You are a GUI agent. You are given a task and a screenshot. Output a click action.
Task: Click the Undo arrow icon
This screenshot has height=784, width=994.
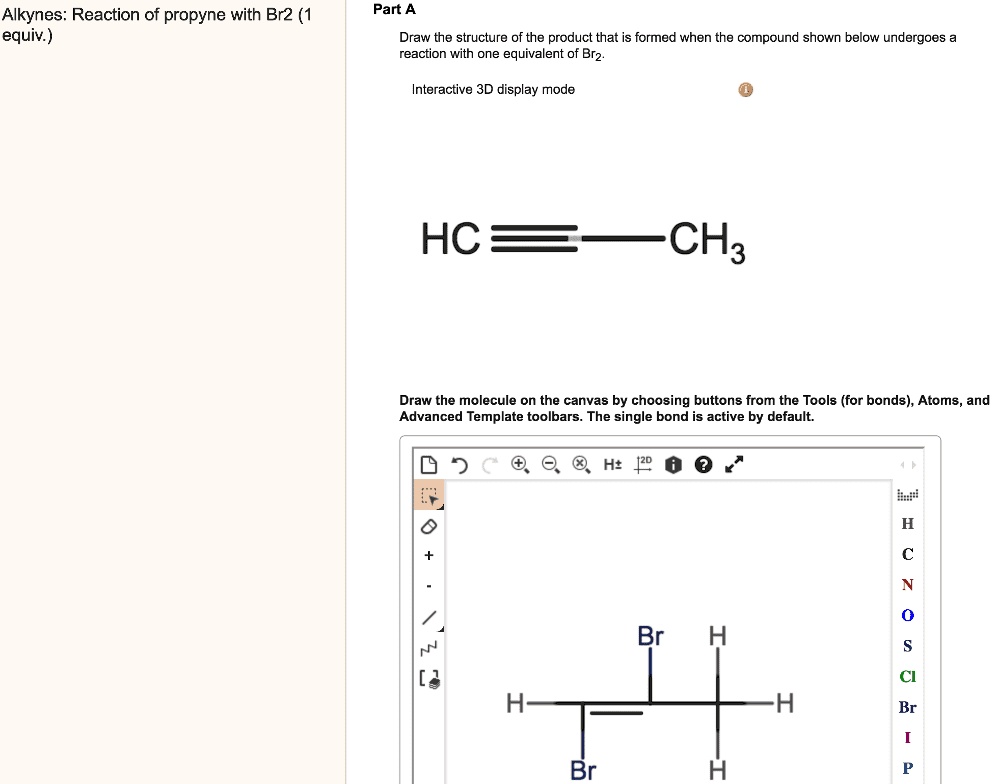tap(459, 463)
